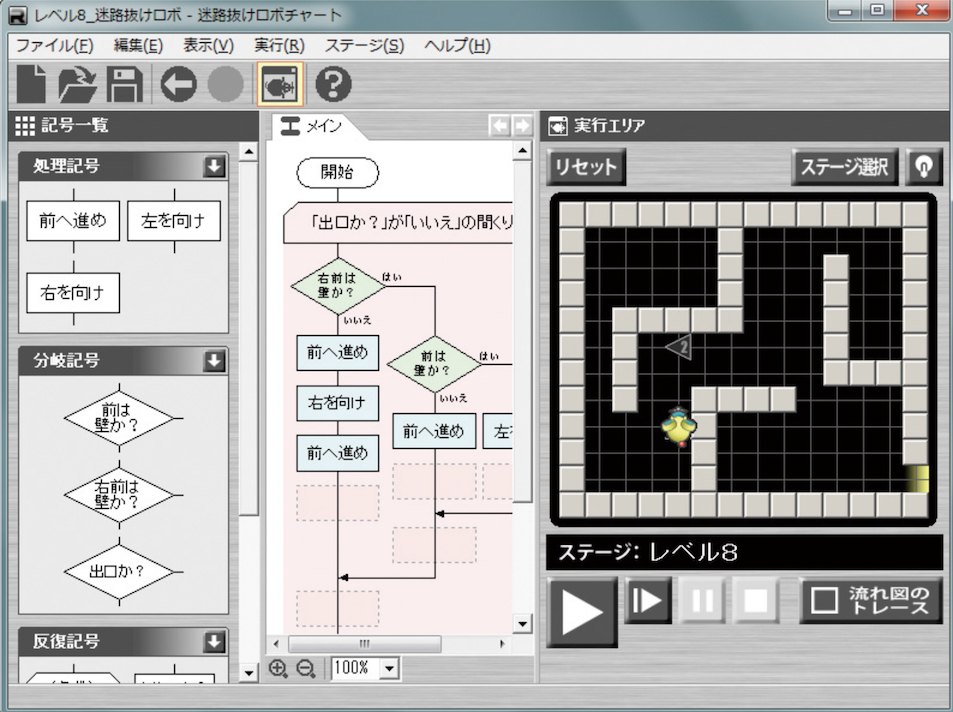This screenshot has width=953, height=712.
Task: Open help via question mark icon
Action: coord(333,84)
